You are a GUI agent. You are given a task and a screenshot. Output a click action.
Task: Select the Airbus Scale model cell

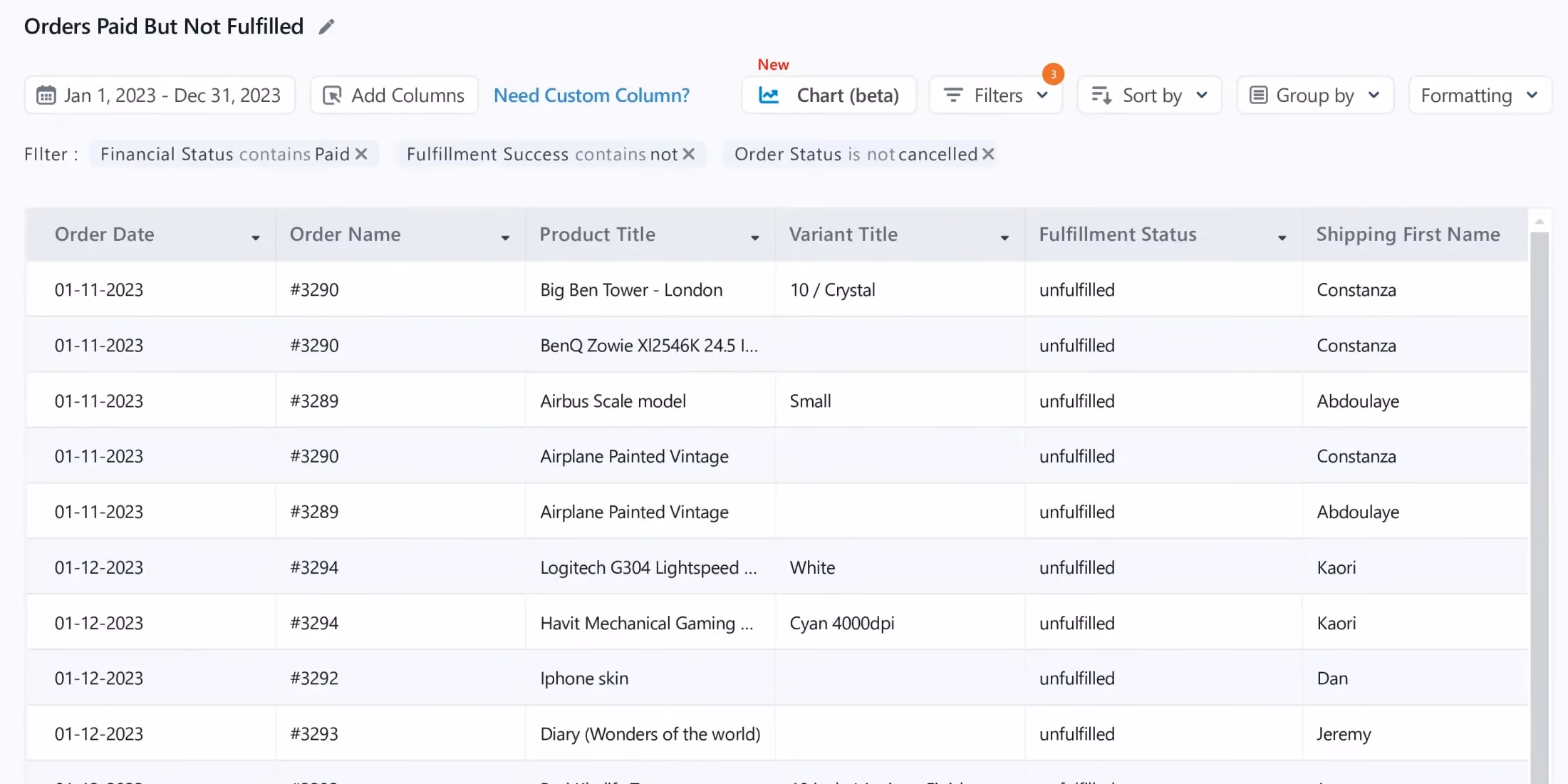click(x=650, y=401)
